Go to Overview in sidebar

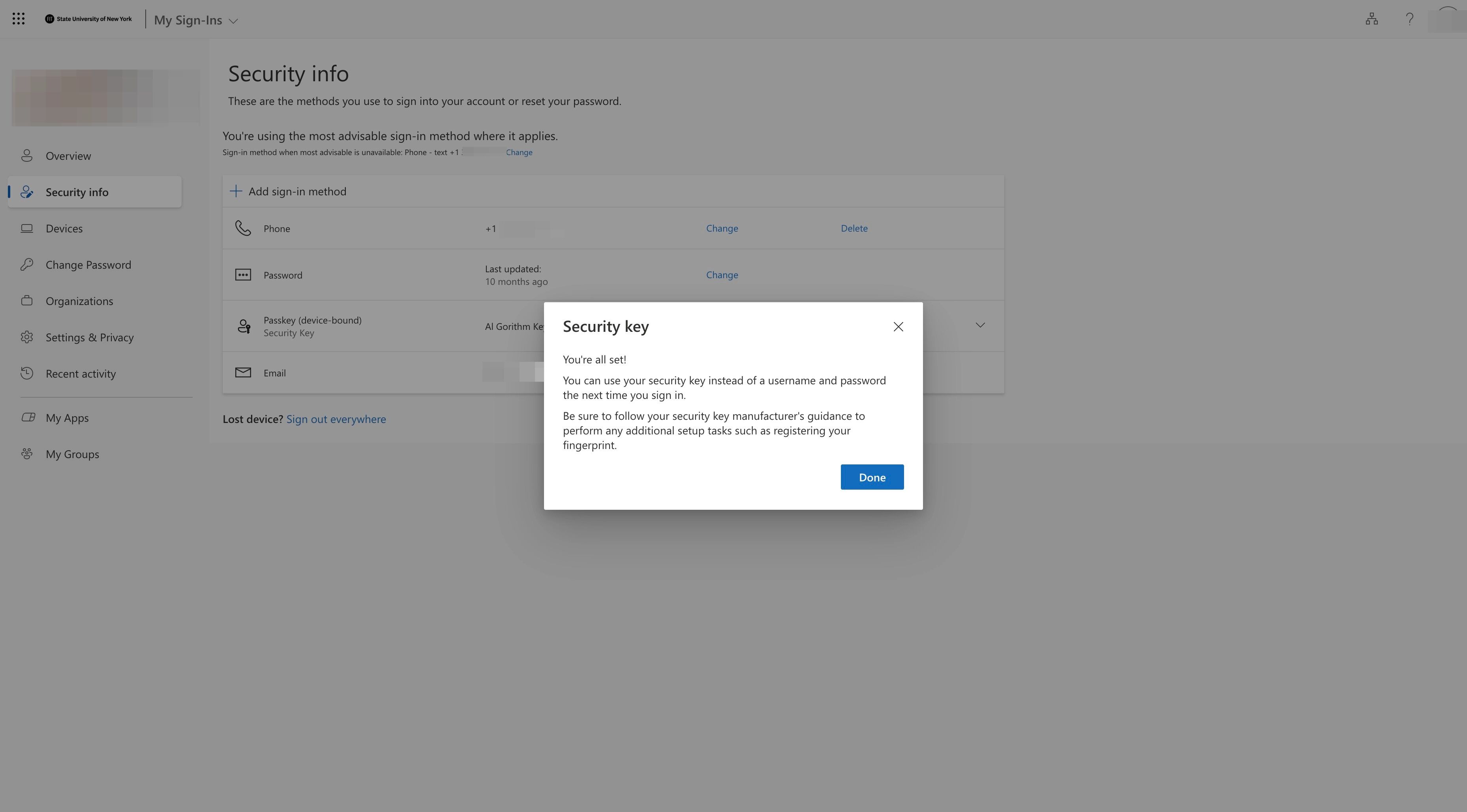click(68, 156)
